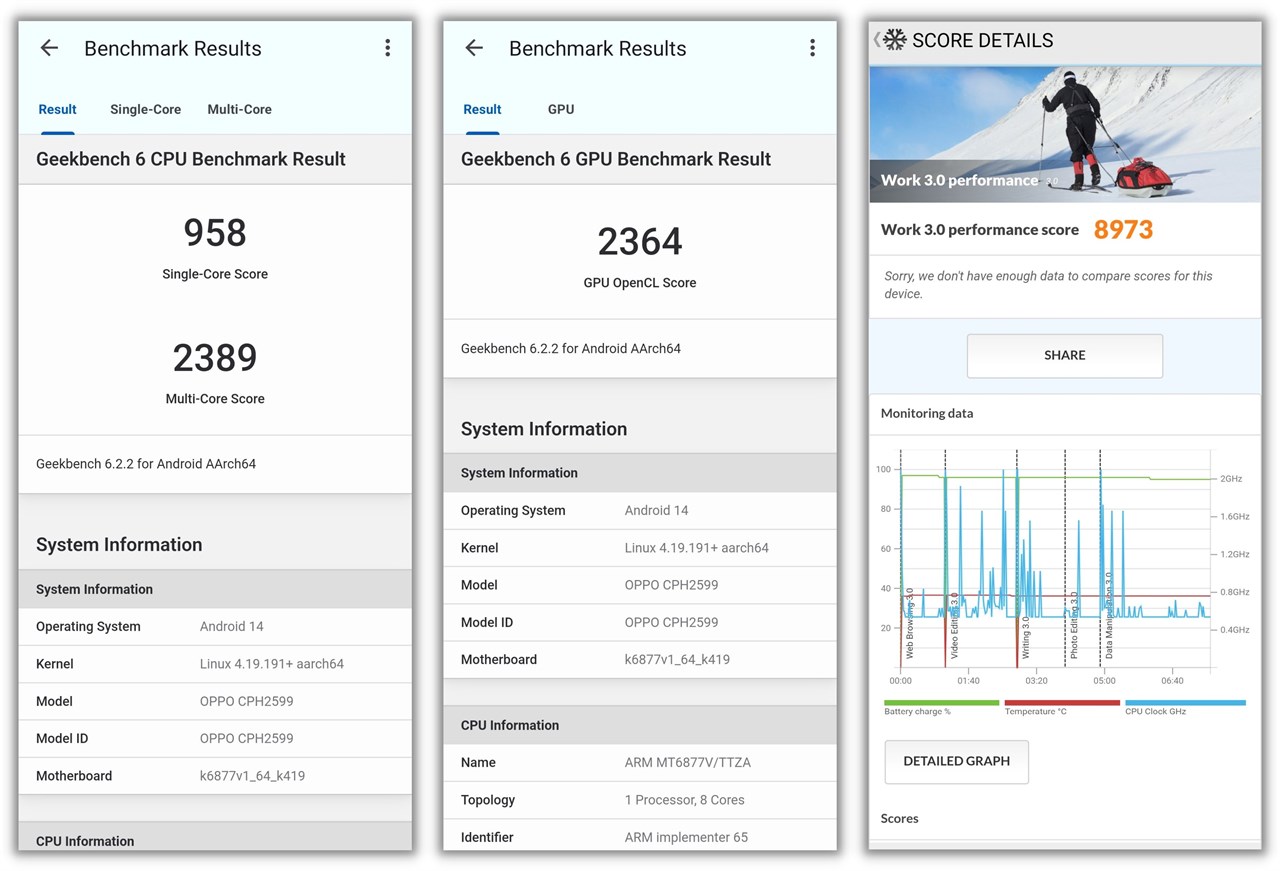Switch to the Multi-Core tab
Viewport: 1280px width, 871px height.
tap(239, 110)
